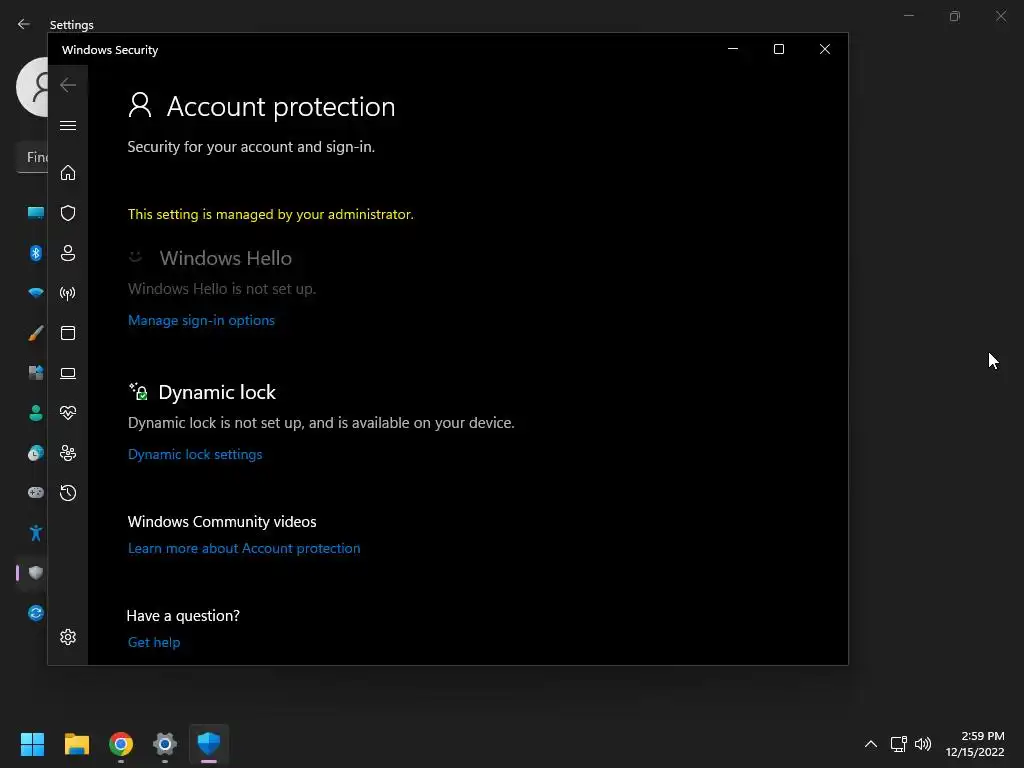The image size is (1024, 768).
Task: Click Windows Security taskbar icon
Action: tap(209, 744)
